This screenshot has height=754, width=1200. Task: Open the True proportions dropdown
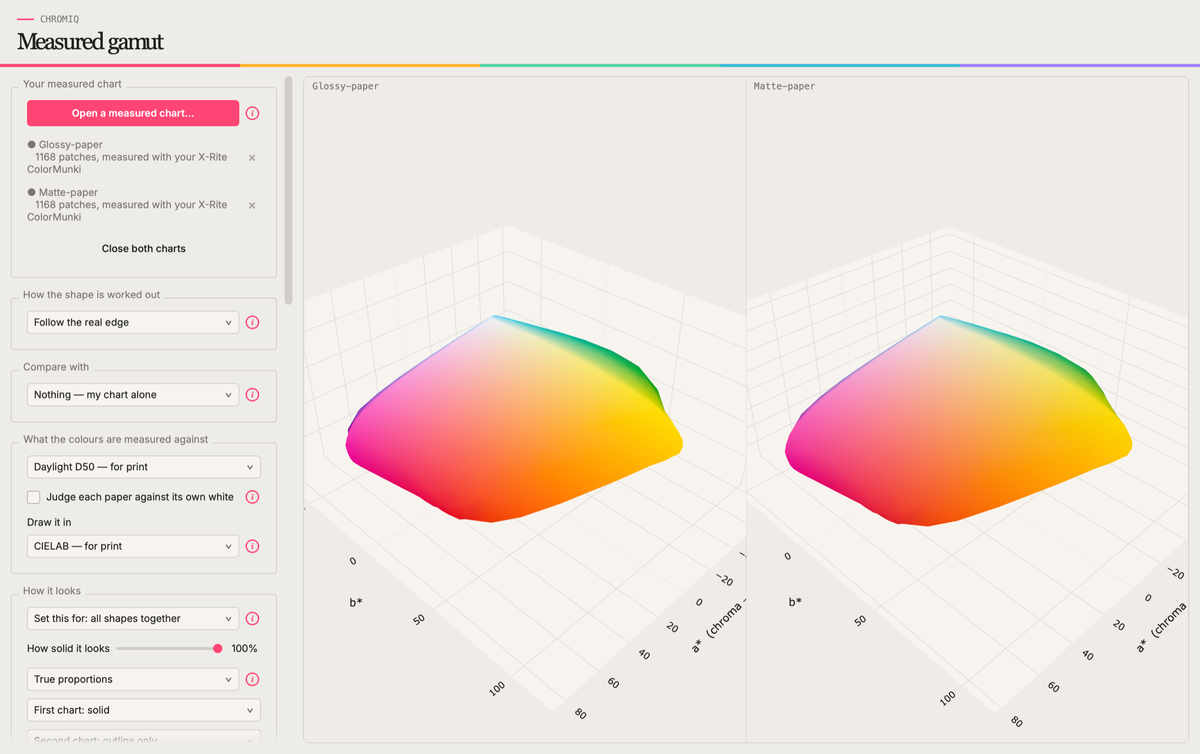[x=133, y=679]
